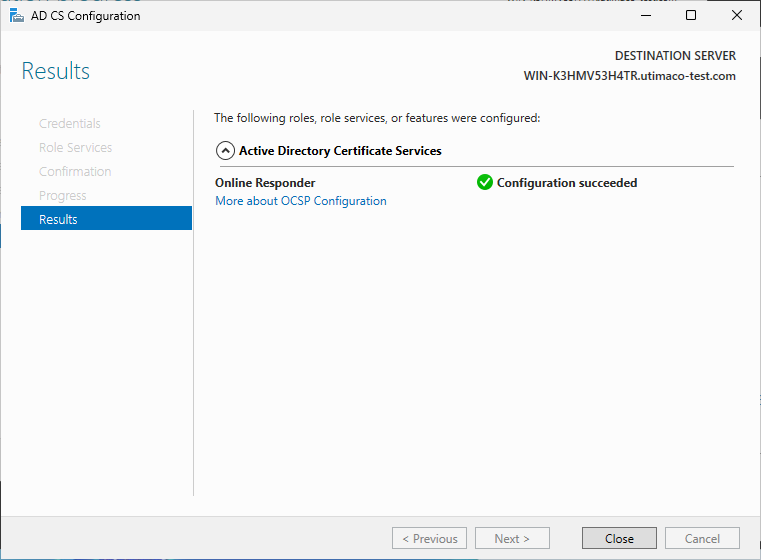Minimize the AD CS Configuration window

point(645,16)
